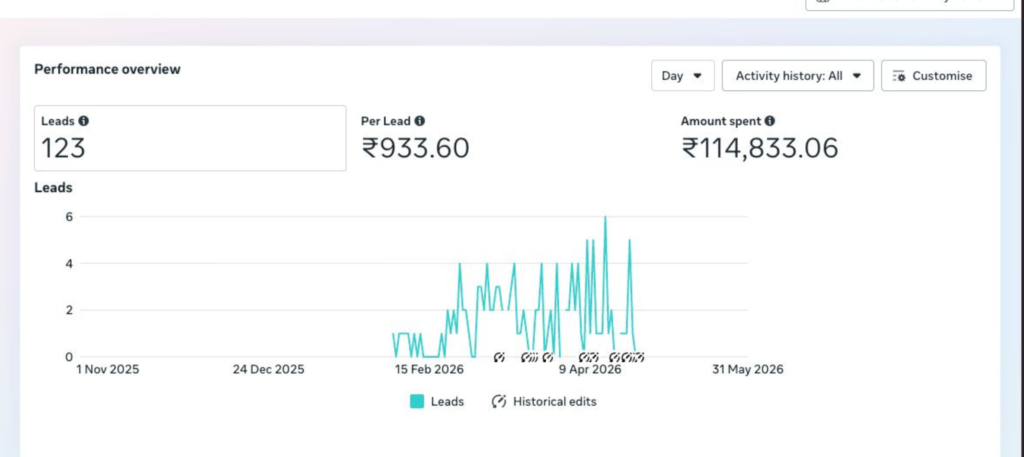Click the Performance overview heading
The image size is (1024, 457).
click(107, 69)
